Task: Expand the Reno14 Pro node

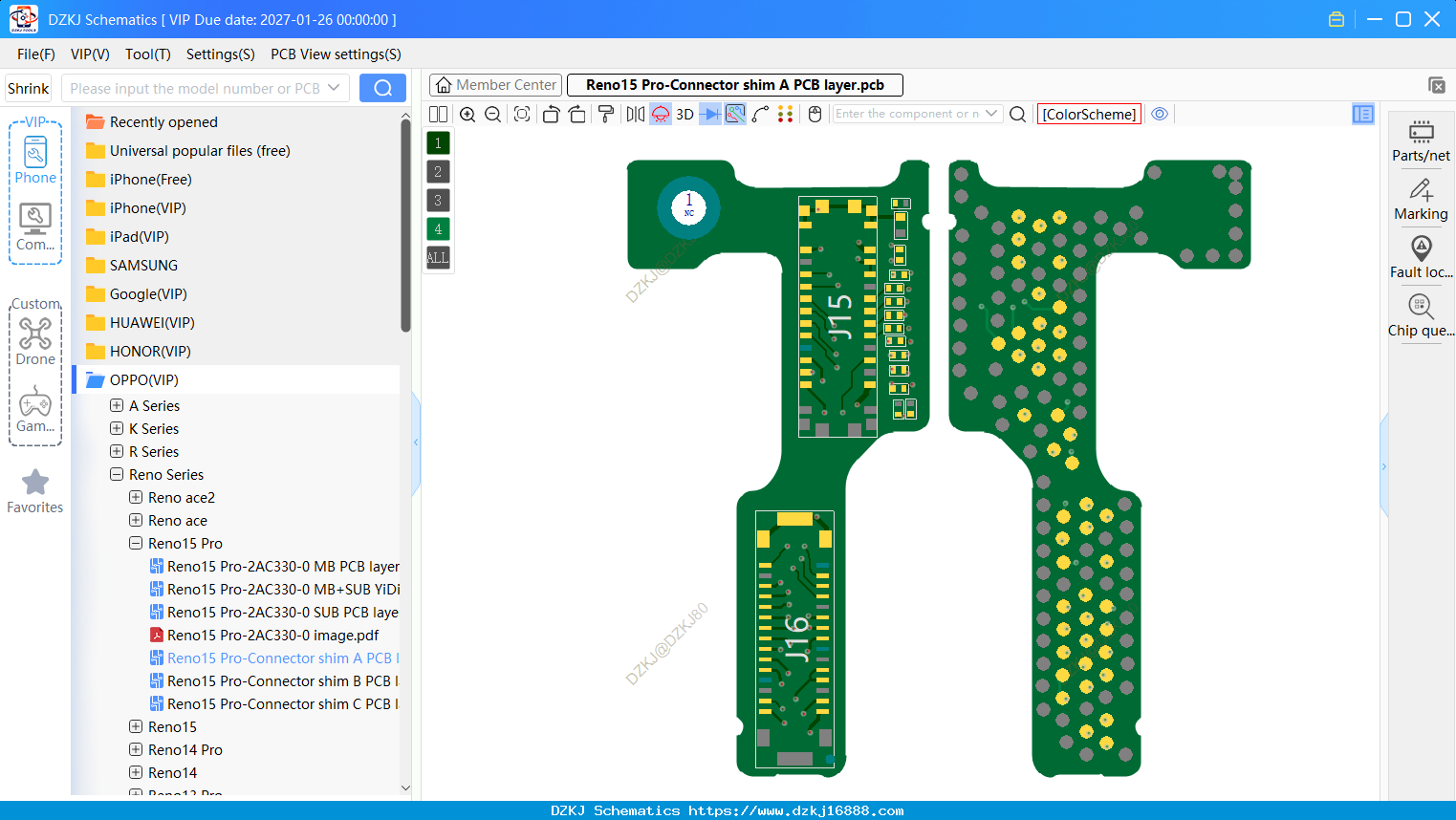Action: 136,750
